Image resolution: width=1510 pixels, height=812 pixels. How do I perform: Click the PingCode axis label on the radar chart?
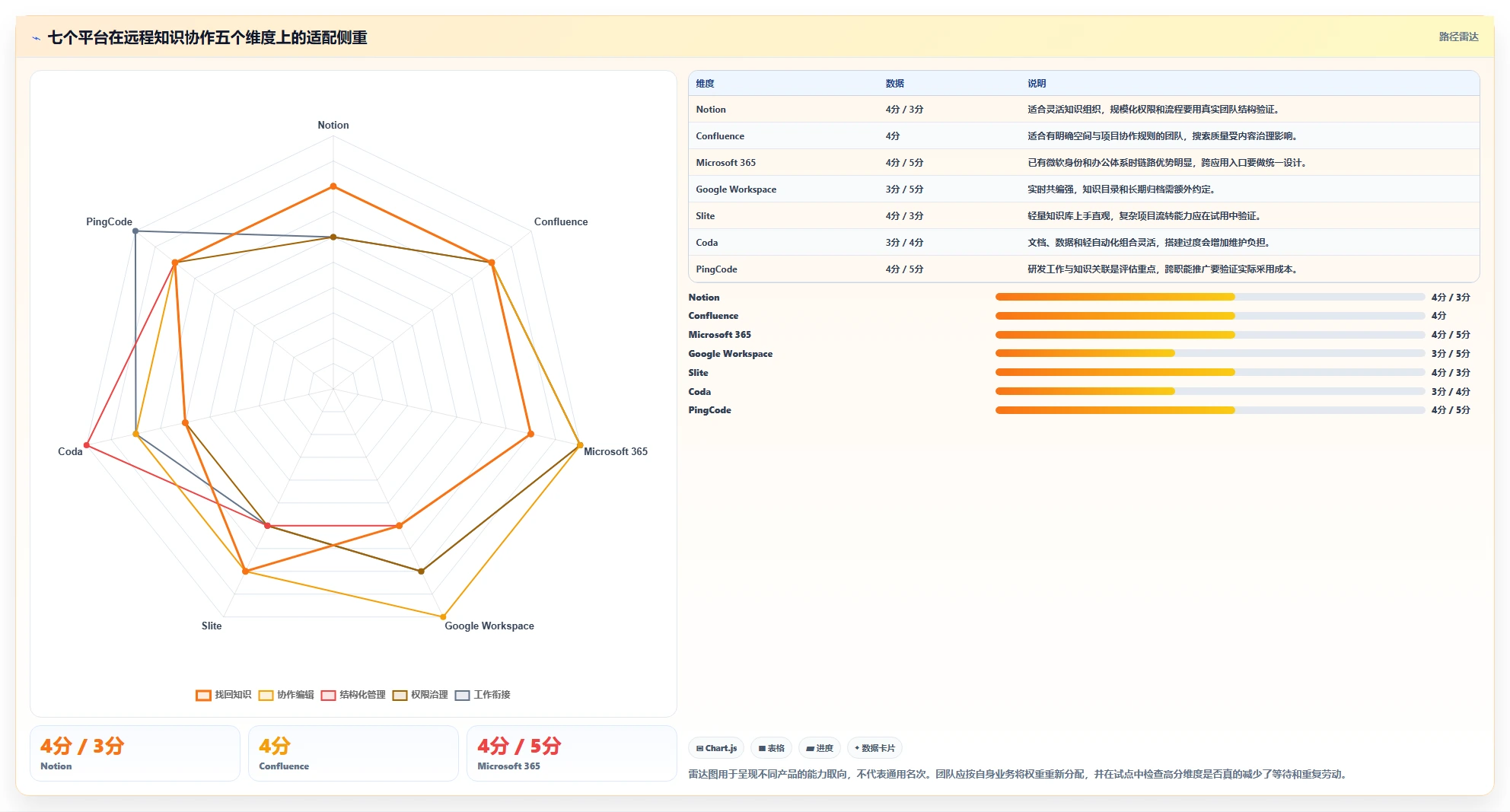(109, 221)
